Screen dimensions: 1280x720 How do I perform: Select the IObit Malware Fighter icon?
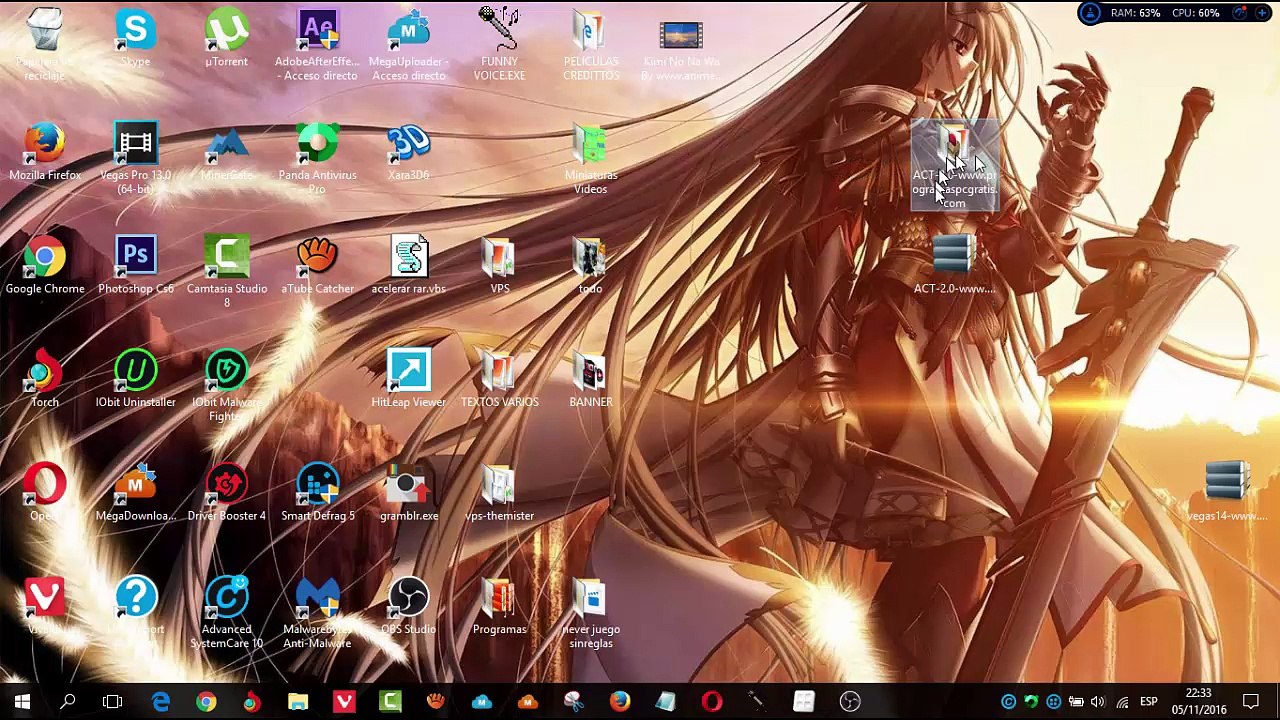point(226,385)
